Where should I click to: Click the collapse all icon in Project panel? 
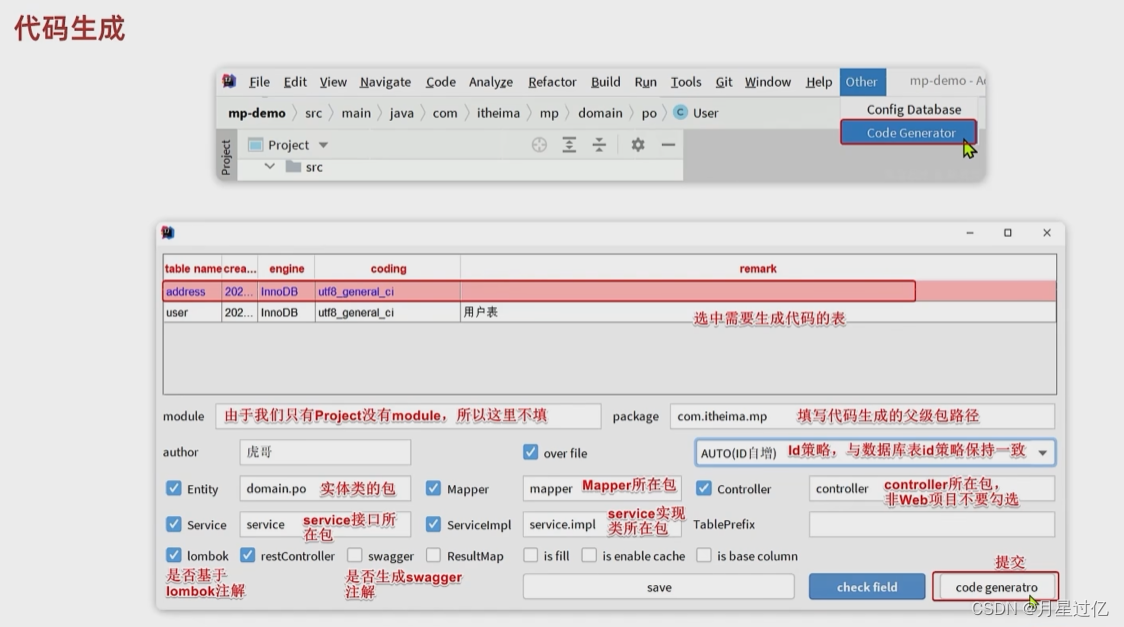tap(599, 145)
